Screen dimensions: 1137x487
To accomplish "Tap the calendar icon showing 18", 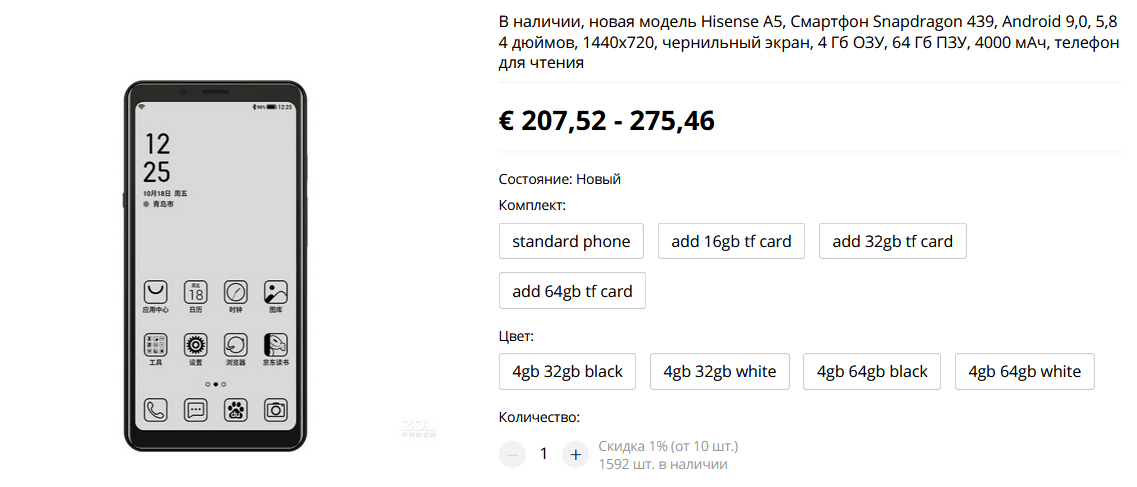I will 195,292.
